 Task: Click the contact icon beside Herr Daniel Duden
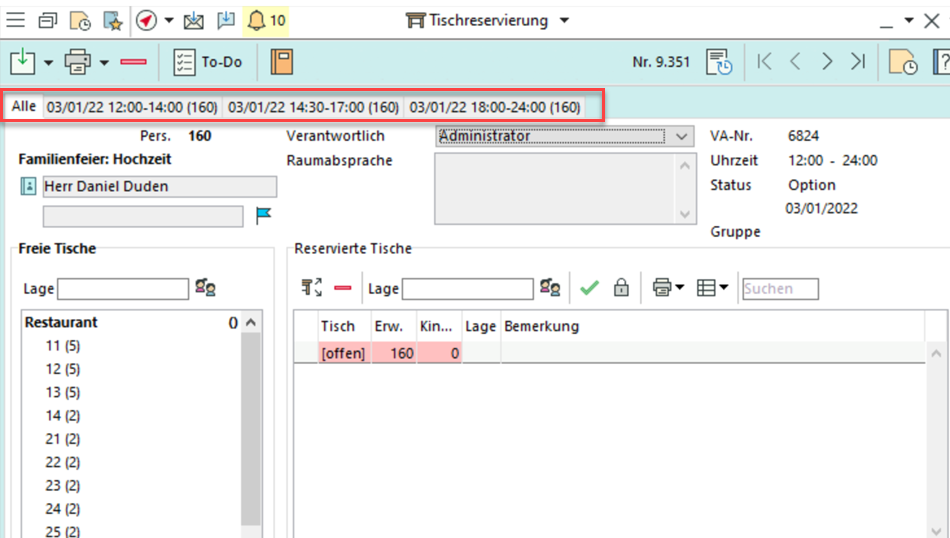(x=28, y=187)
